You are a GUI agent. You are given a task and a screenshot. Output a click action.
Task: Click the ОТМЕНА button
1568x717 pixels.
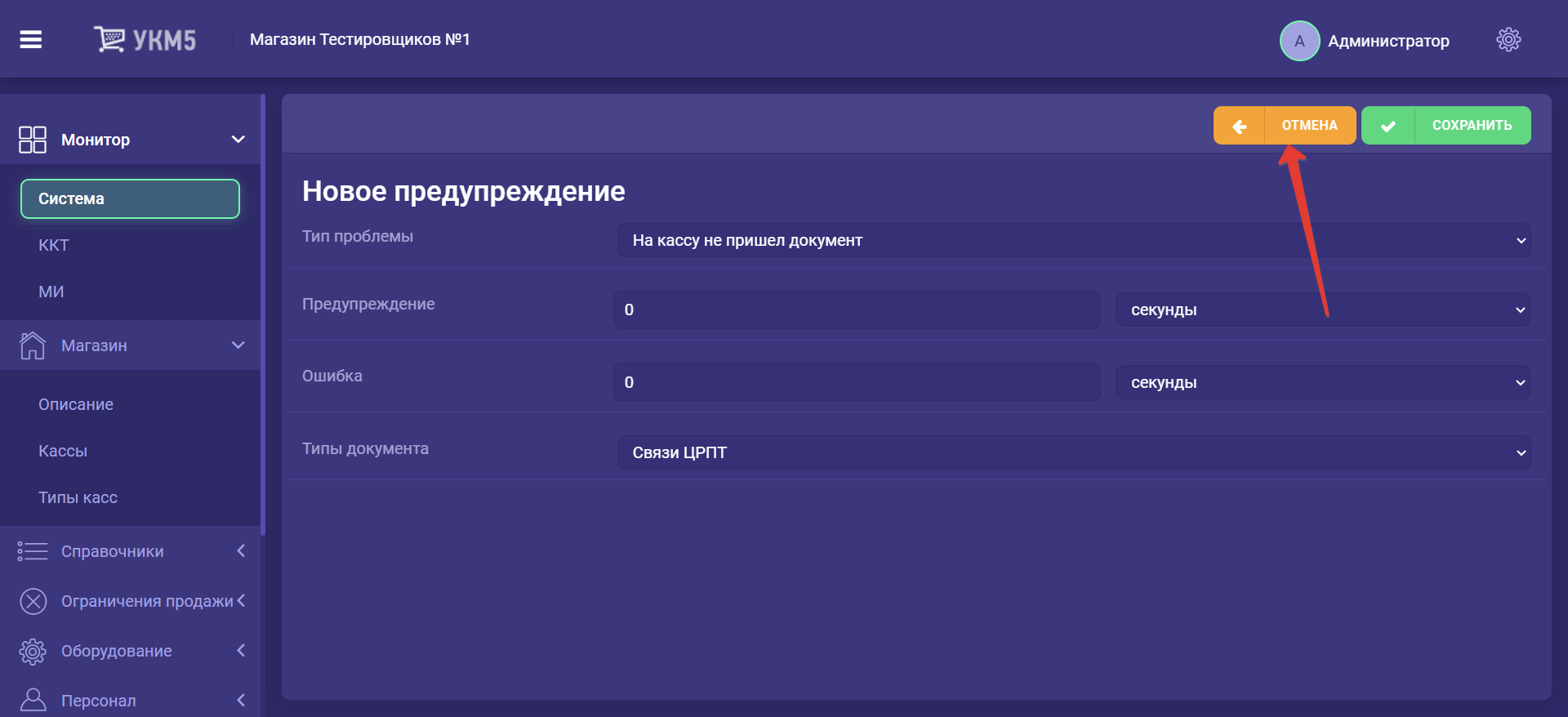[1285, 126]
